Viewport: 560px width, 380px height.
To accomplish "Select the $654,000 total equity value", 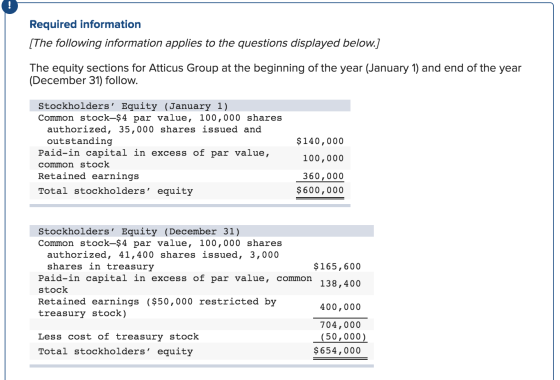I will click(x=337, y=351).
